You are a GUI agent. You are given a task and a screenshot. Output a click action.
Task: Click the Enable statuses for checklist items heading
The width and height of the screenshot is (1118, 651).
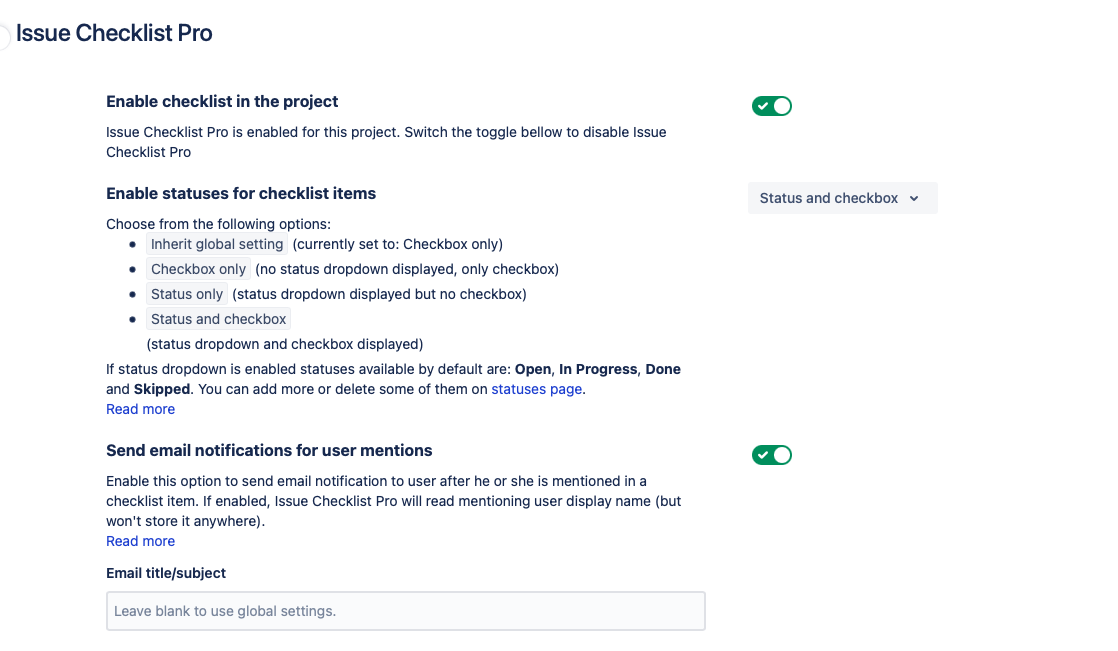[x=241, y=193]
